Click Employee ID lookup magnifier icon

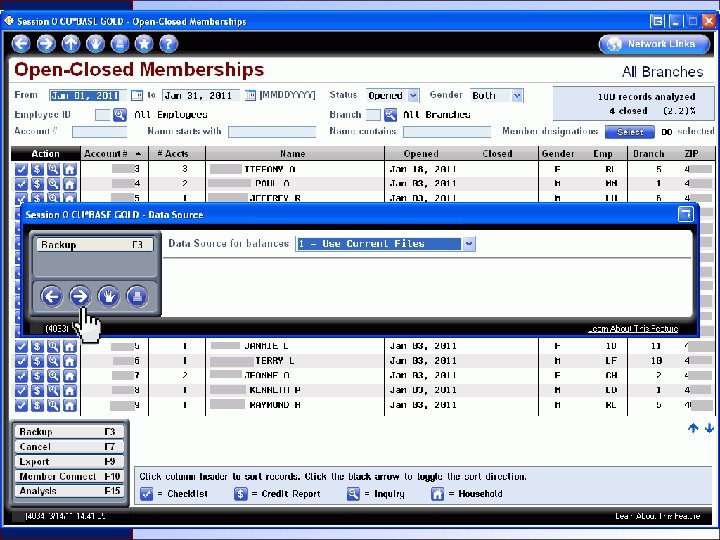[120, 114]
